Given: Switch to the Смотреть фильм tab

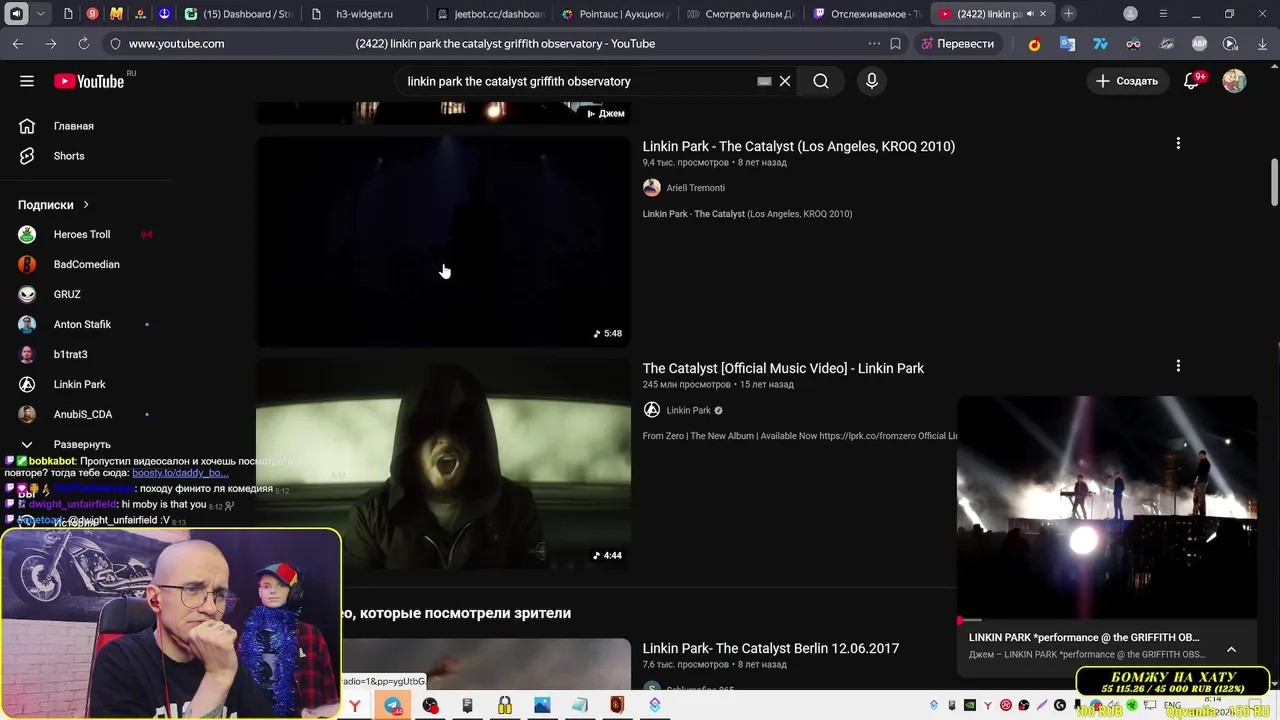Looking at the screenshot, I should (740, 14).
